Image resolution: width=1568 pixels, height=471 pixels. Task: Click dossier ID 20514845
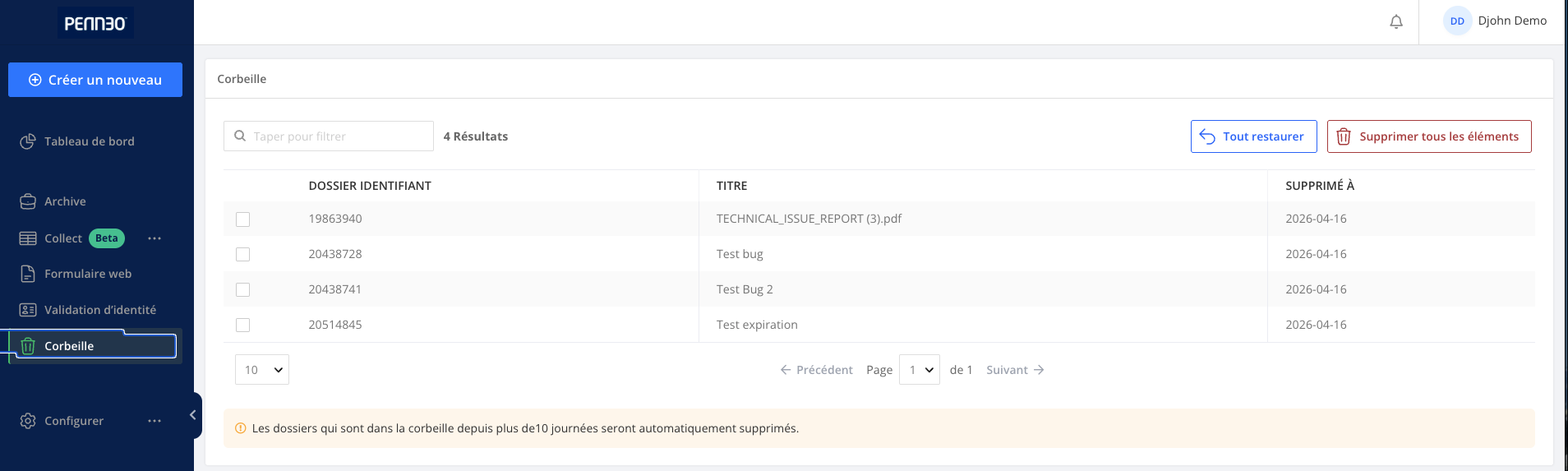tap(335, 325)
